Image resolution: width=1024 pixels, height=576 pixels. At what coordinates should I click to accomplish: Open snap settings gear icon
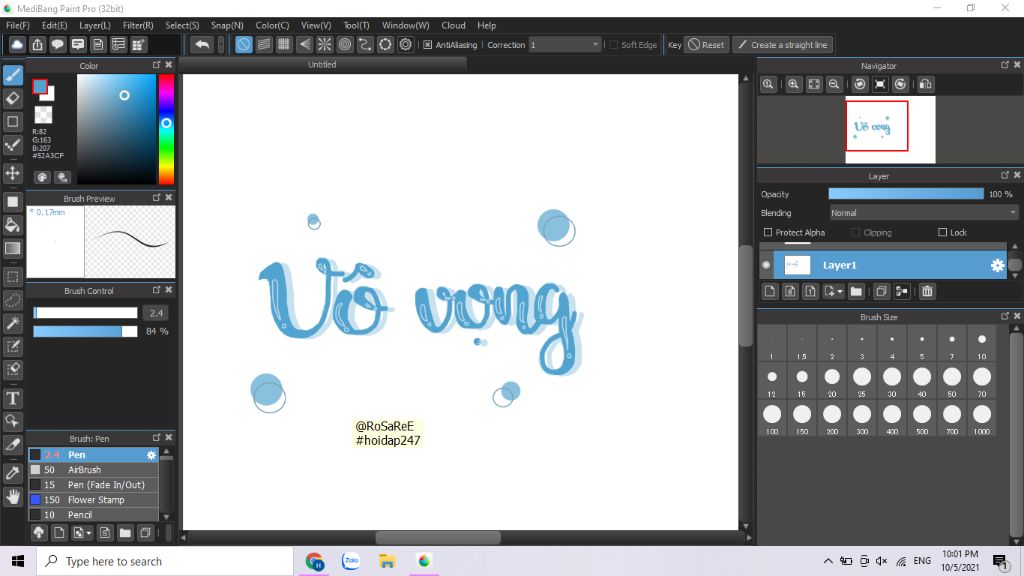pos(406,44)
